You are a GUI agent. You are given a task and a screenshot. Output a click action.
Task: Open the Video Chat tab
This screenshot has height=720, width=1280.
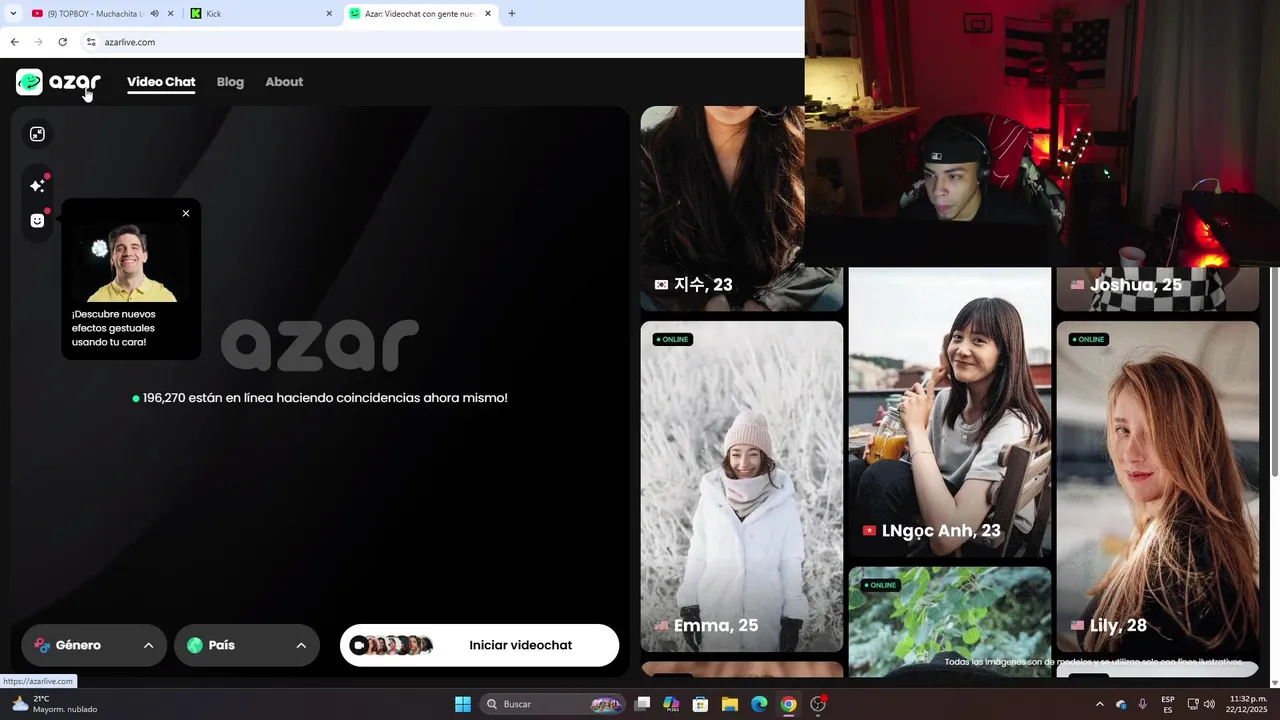click(x=161, y=82)
